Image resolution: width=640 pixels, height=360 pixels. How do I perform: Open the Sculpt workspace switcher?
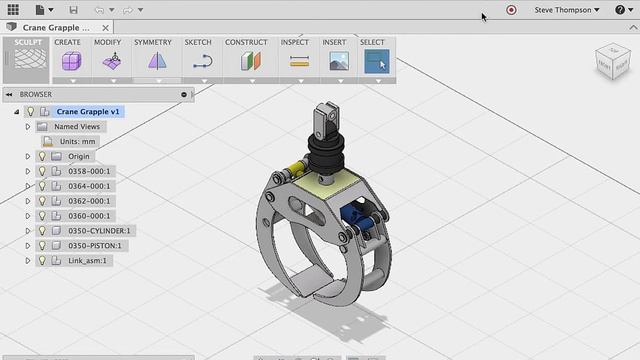coord(27,60)
